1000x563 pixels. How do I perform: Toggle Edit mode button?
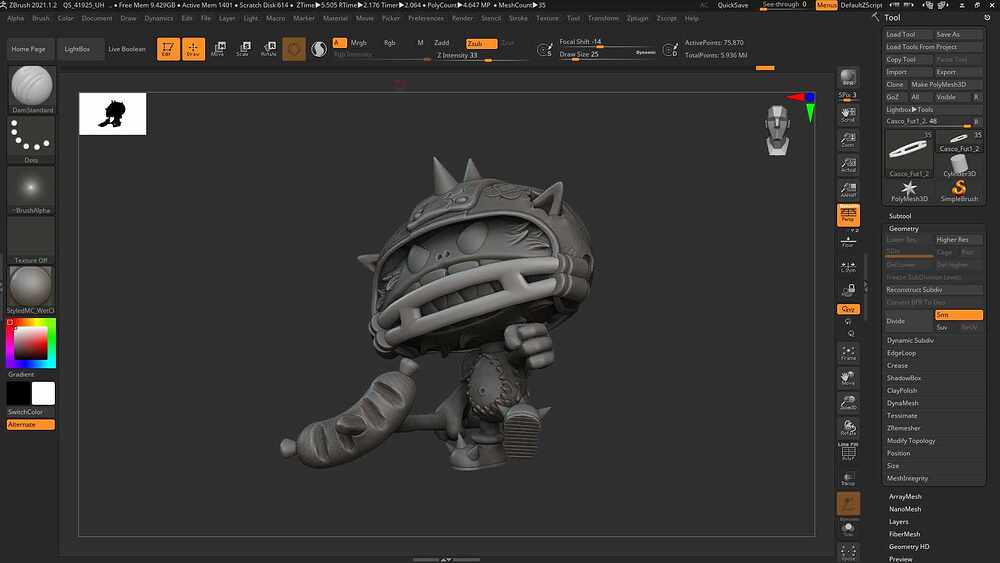pos(168,49)
